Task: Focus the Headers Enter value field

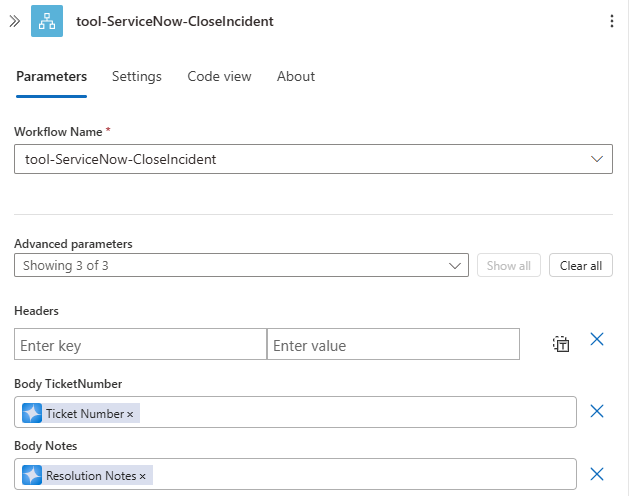Action: click(x=394, y=344)
